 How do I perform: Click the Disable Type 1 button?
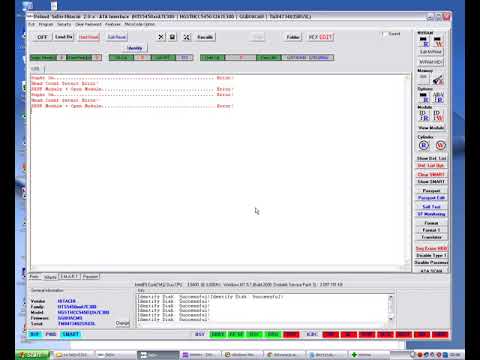[x=432, y=256]
